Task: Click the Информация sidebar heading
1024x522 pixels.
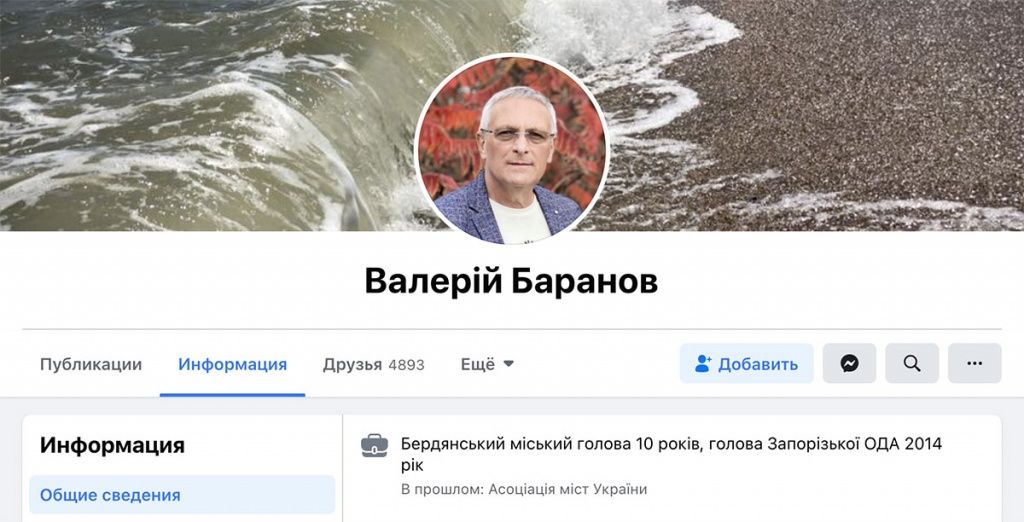Action: (x=112, y=446)
